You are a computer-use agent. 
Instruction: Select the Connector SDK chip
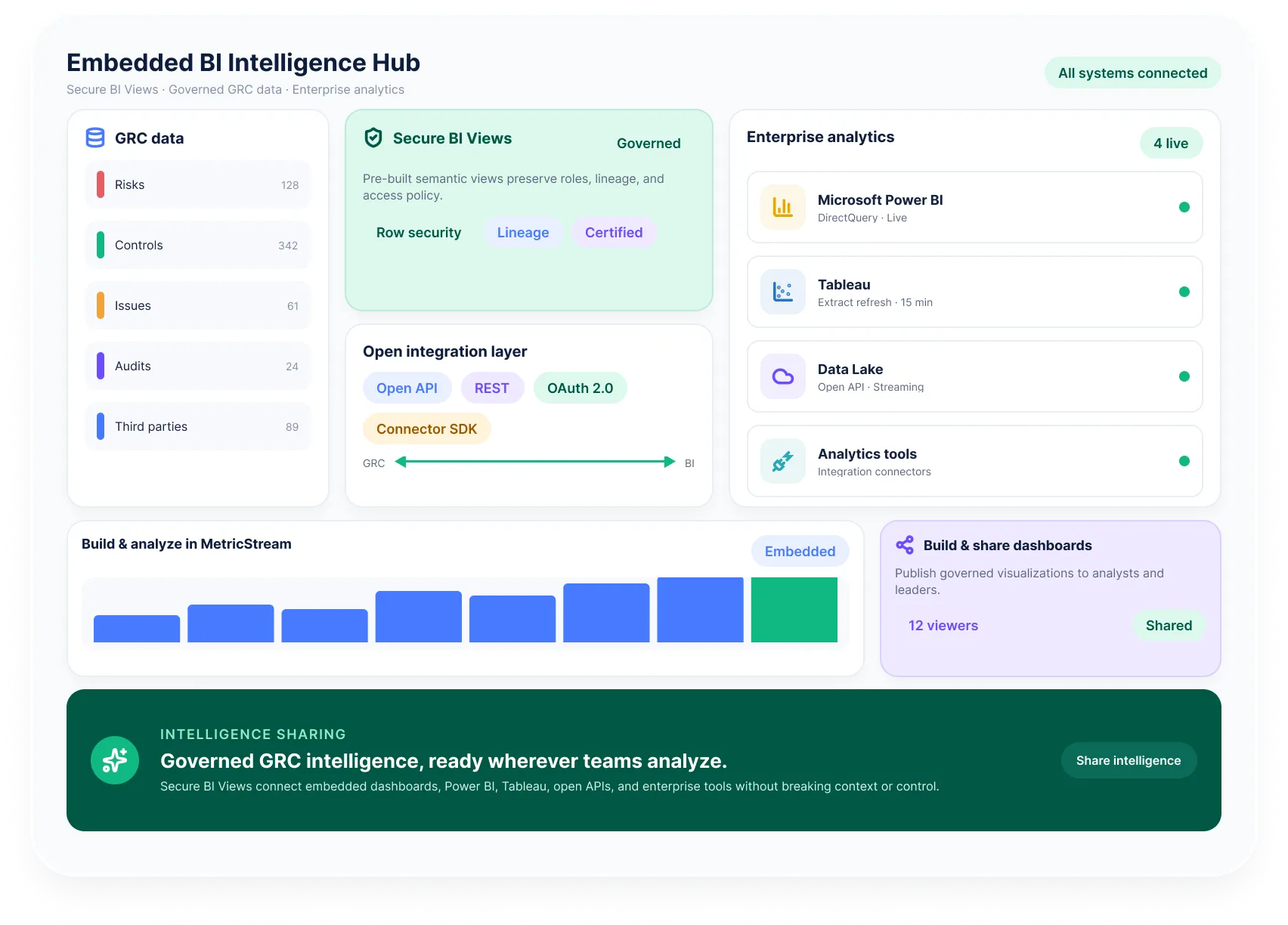tap(427, 428)
